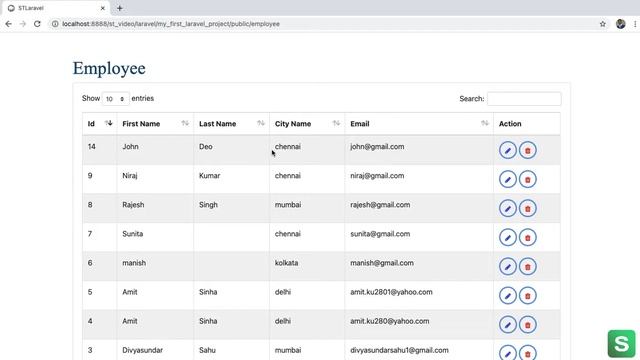Open the Show entries count dropdown
This screenshot has width=640, height=360.
tap(116, 99)
